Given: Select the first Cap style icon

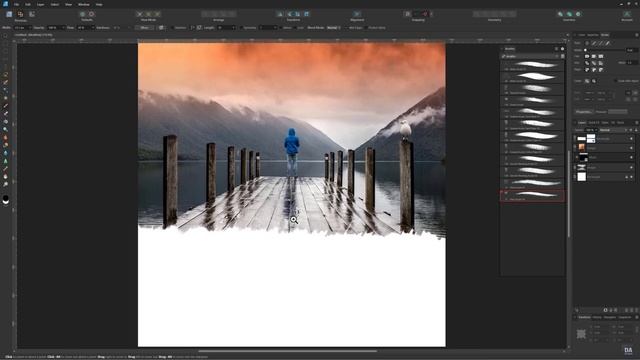Looking at the screenshot, I should 587,56.
